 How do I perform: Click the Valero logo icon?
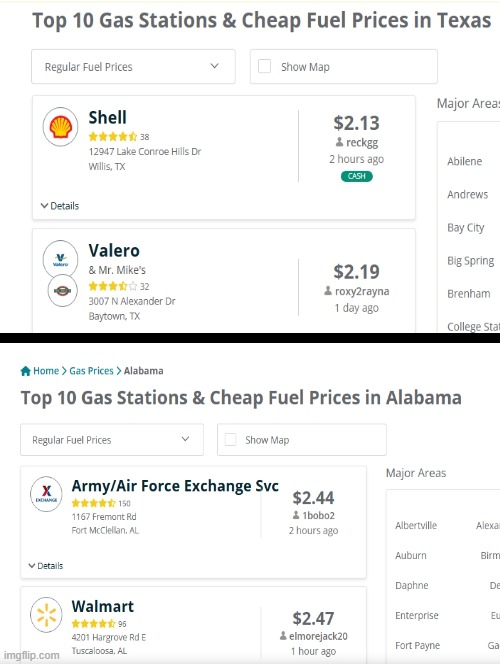point(61,259)
